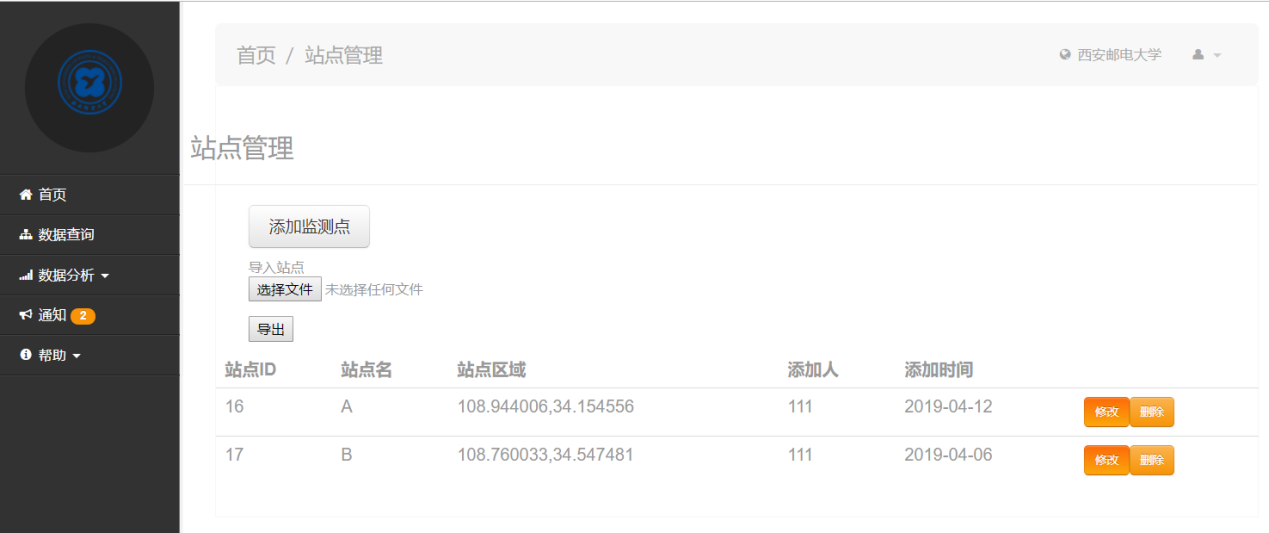
Task: Click the university logo in the sidebar
Action: pyautogui.click(x=89, y=88)
